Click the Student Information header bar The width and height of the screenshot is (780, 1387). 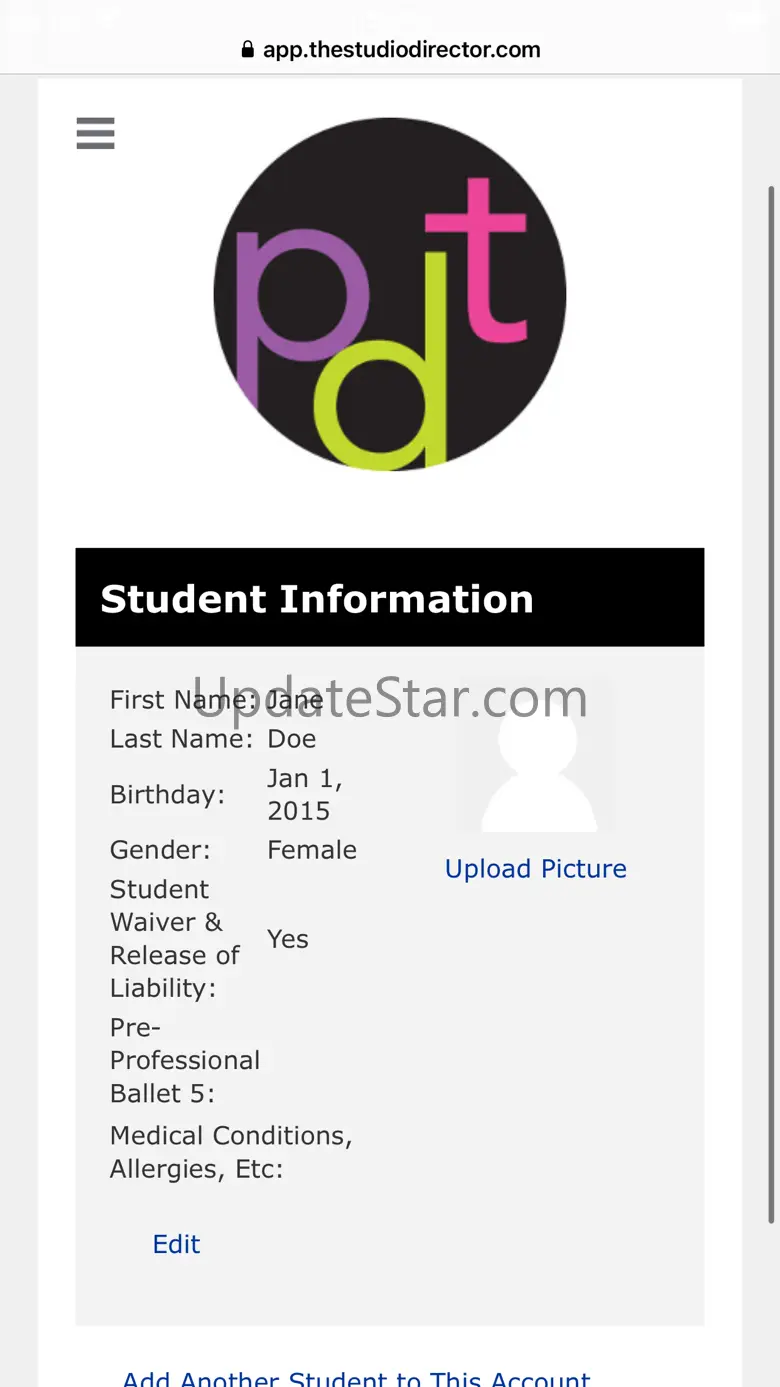point(390,598)
